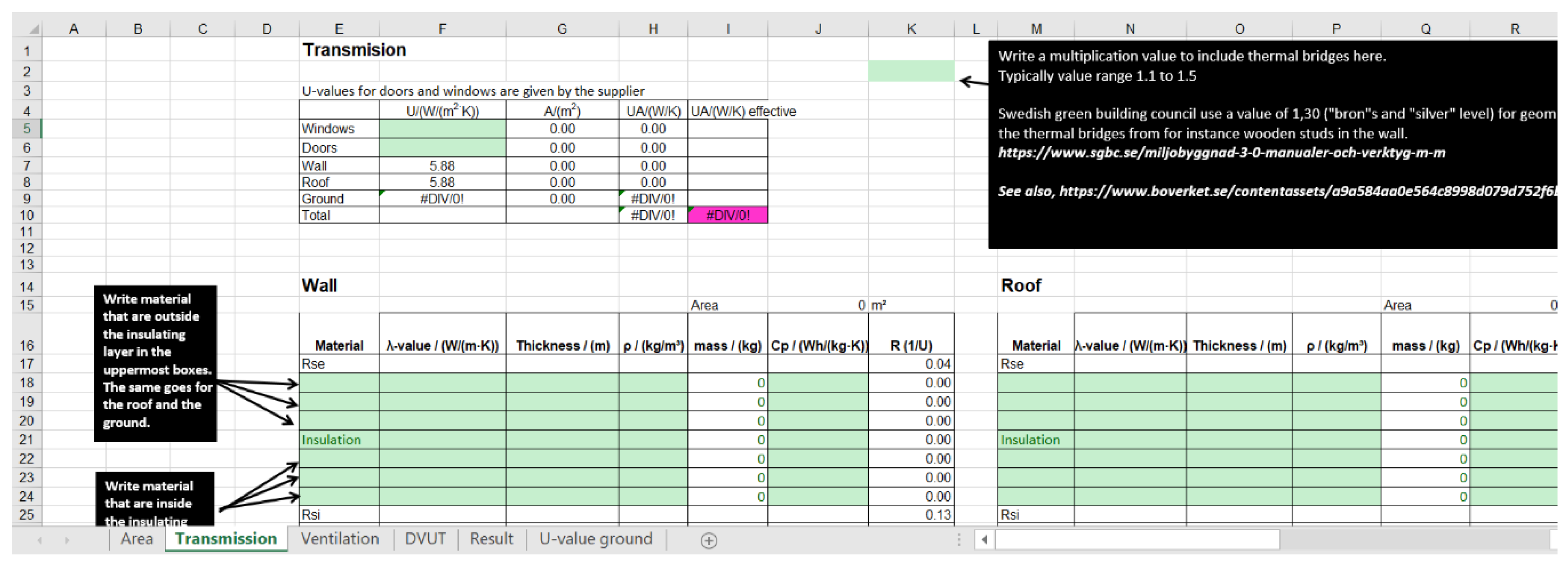Click the sgbc.se miljobyggnad link text

(x=1221, y=153)
